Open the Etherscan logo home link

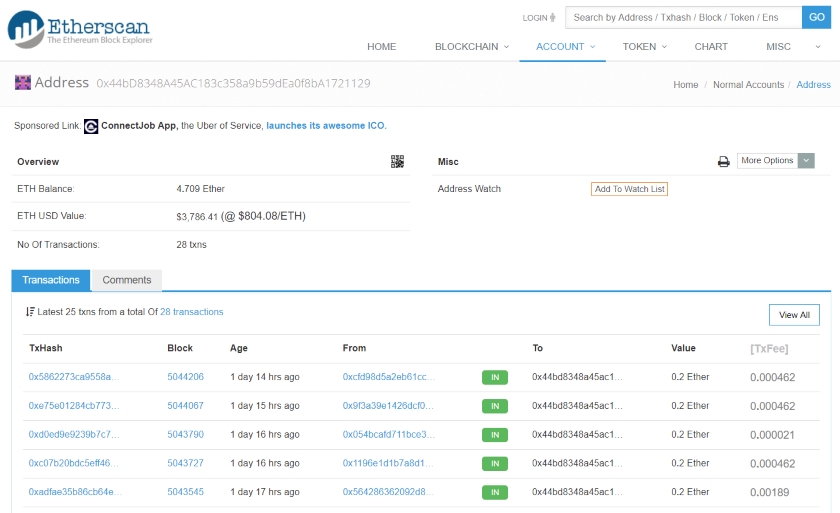pyautogui.click(x=79, y=30)
